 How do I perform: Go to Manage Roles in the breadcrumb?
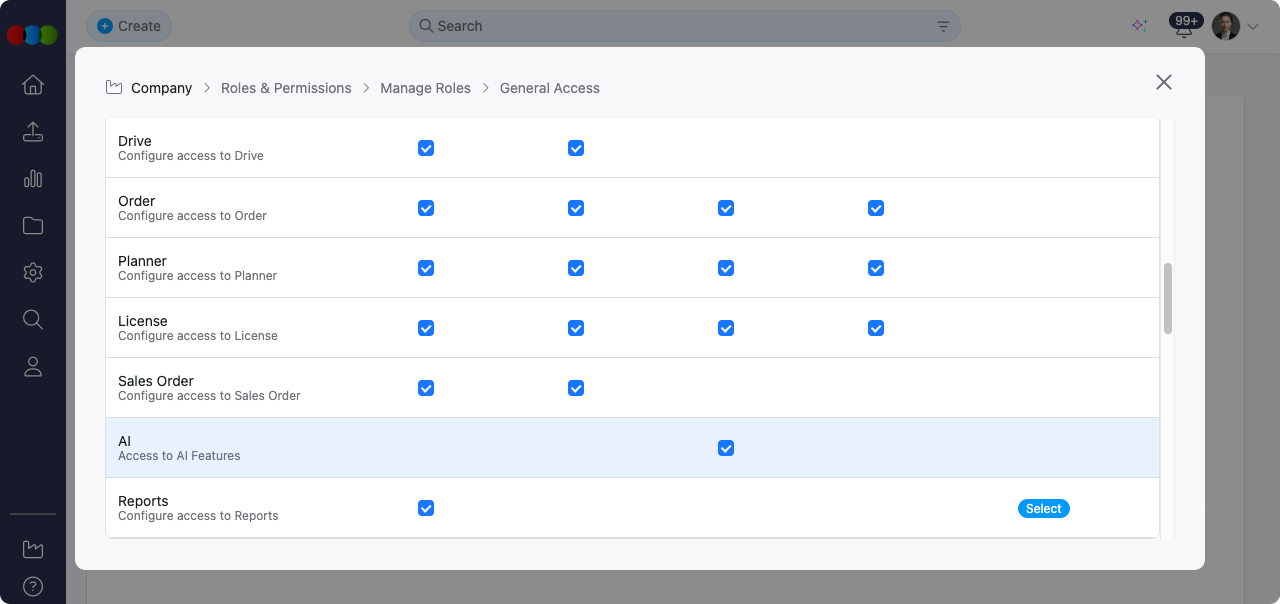pos(425,88)
